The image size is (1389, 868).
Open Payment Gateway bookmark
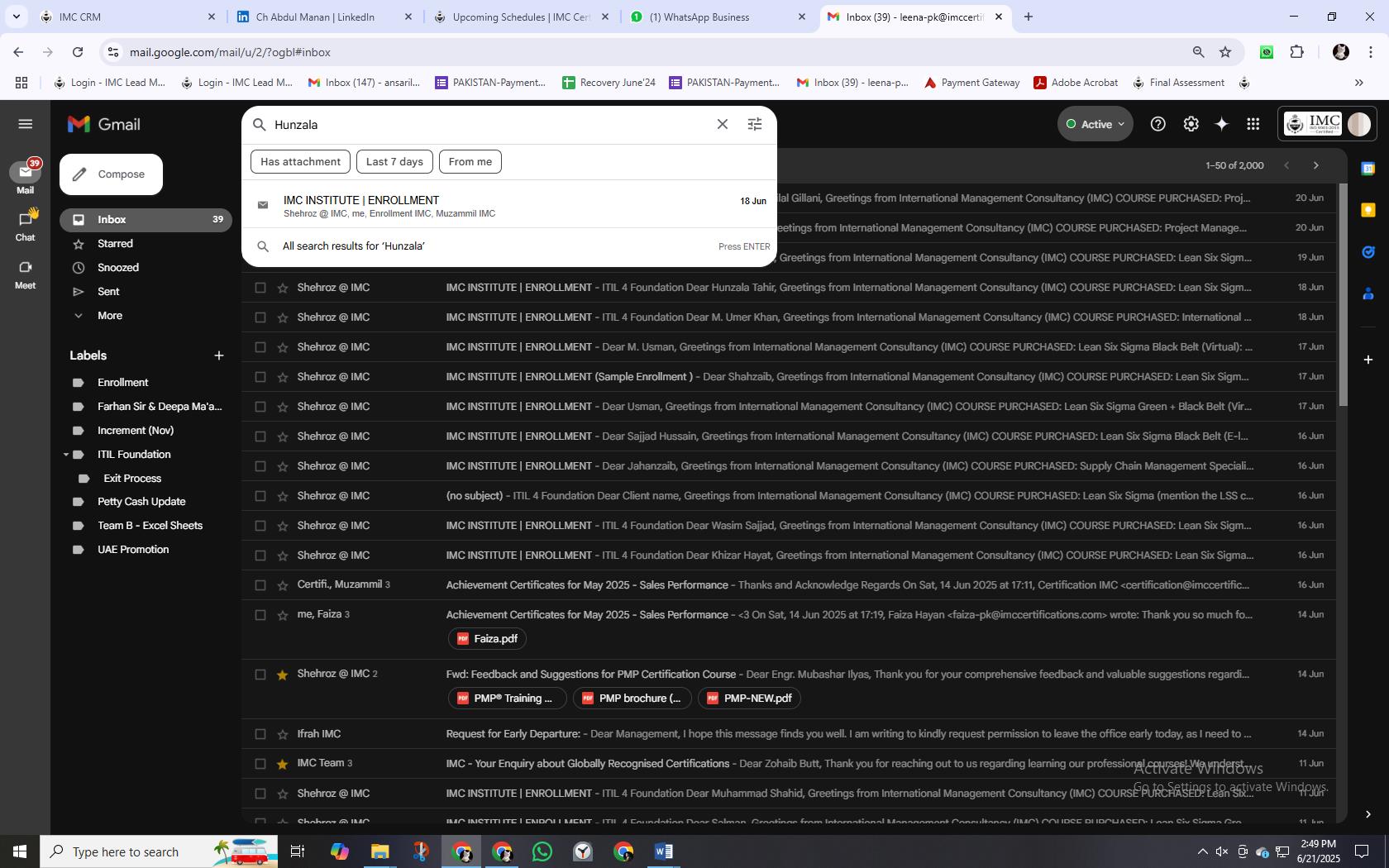coord(971,83)
